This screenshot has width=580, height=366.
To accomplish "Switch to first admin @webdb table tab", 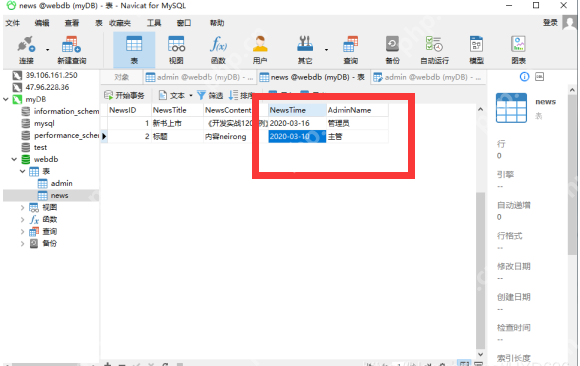I will coord(200,77).
